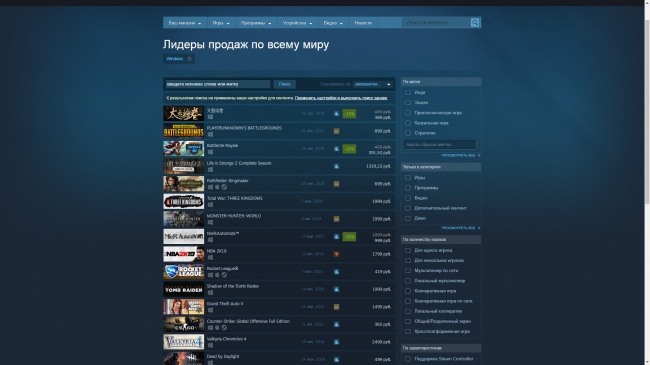This screenshot has width=650, height=365.
Task: Click SteamOS icon under Rocket League
Action: [224, 275]
